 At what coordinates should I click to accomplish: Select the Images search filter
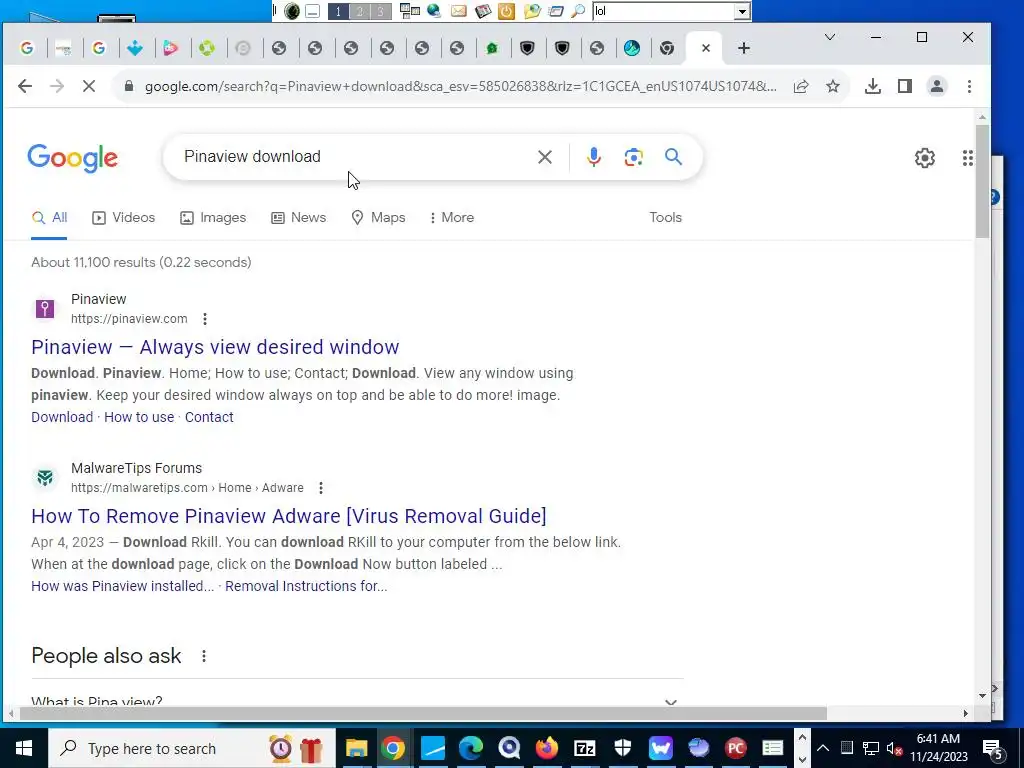(x=213, y=217)
